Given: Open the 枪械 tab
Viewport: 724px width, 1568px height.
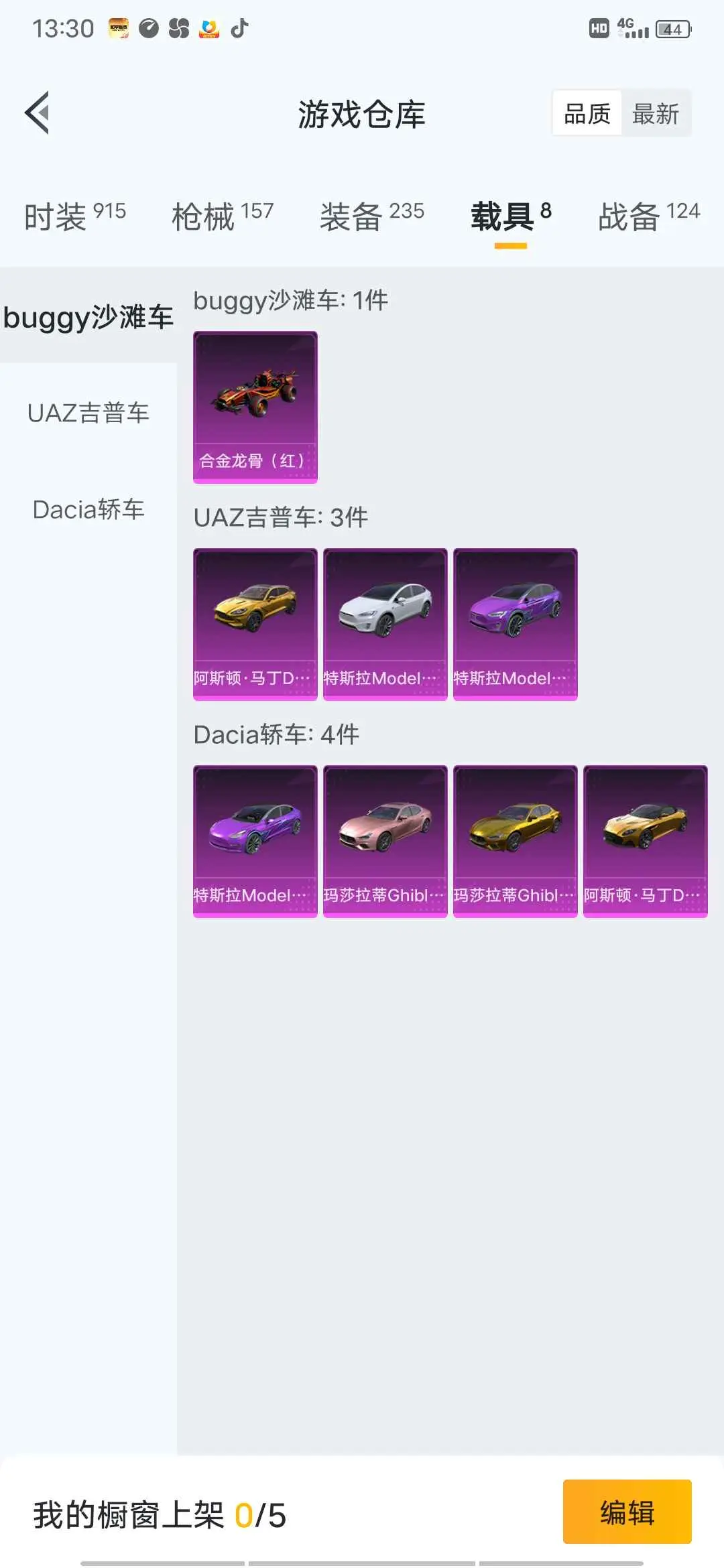Looking at the screenshot, I should click(x=223, y=216).
